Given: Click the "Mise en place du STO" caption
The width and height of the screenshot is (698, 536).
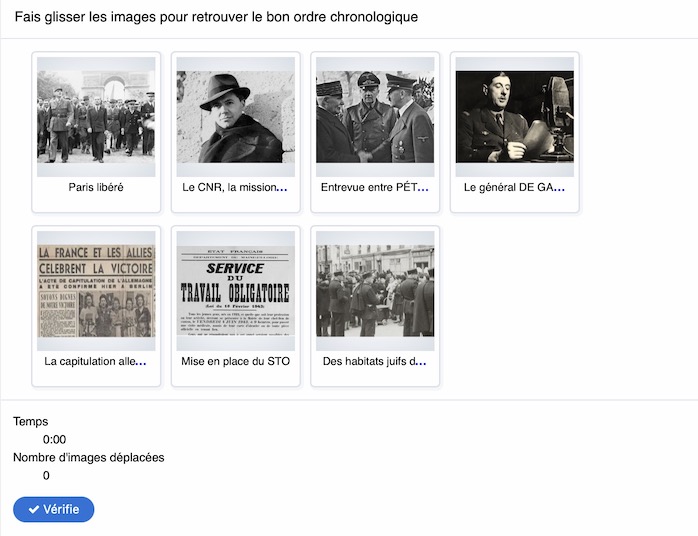Looking at the screenshot, I should [x=235, y=361].
